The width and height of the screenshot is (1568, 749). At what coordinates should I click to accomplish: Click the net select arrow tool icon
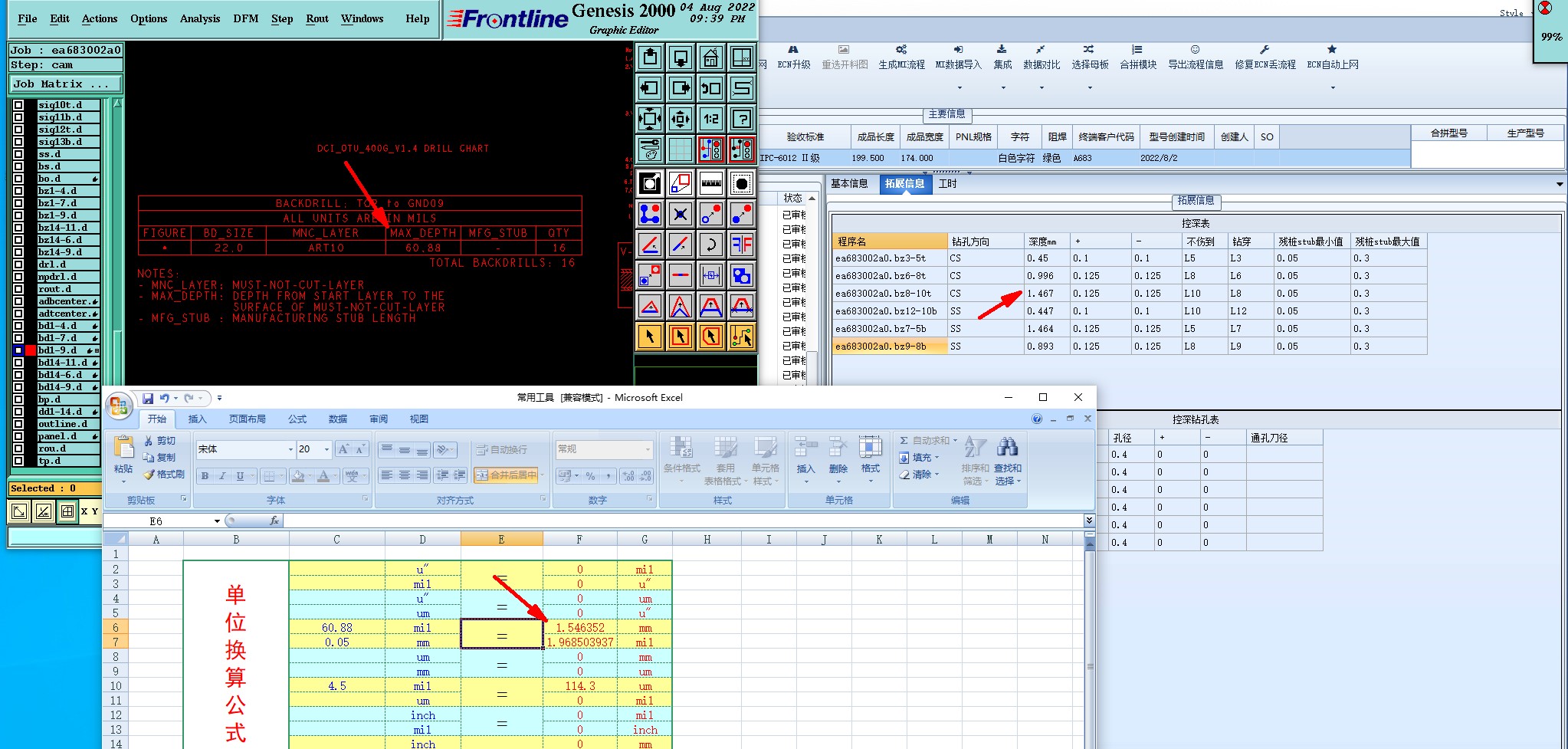742,337
